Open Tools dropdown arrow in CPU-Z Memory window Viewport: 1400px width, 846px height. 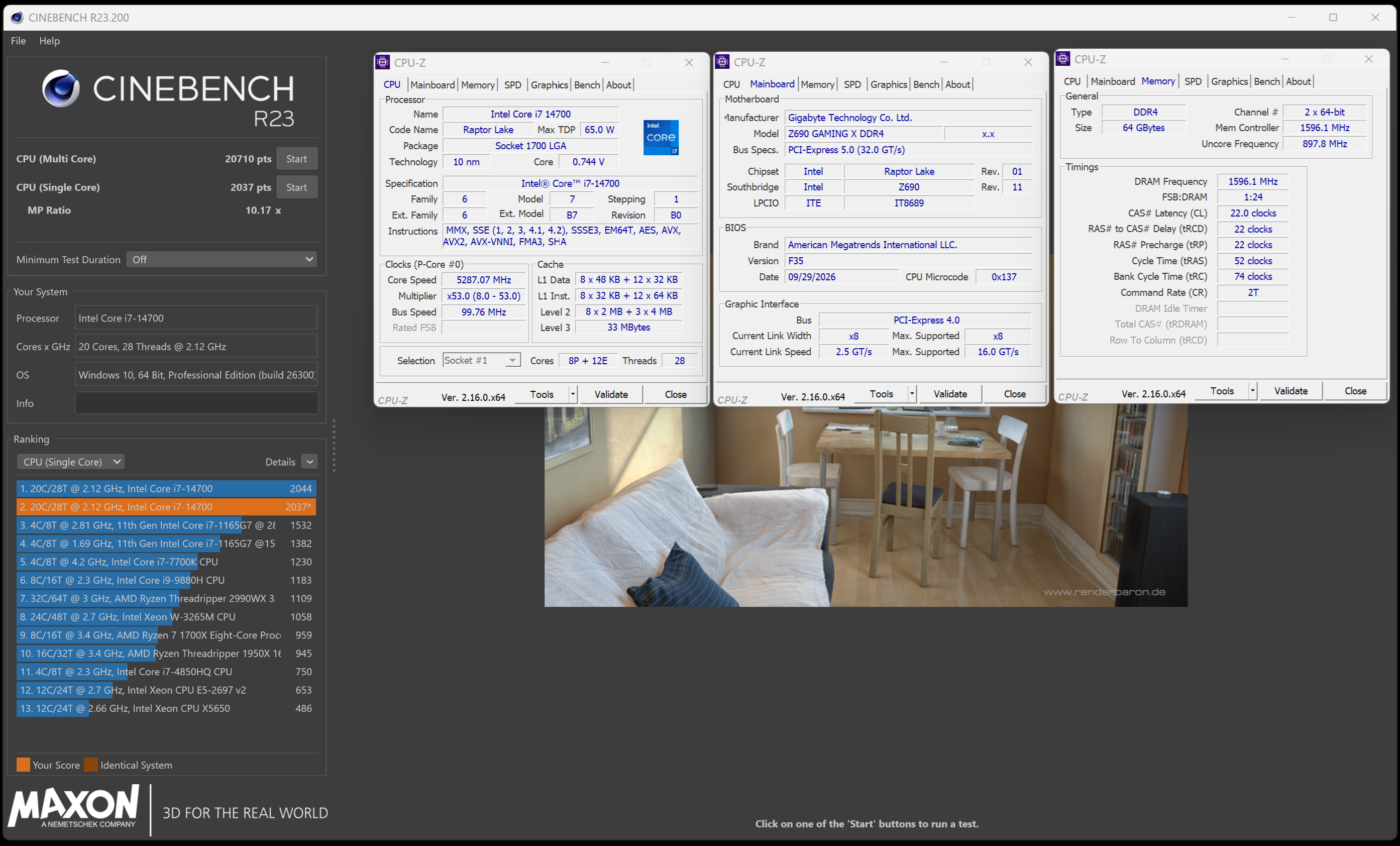1252,390
